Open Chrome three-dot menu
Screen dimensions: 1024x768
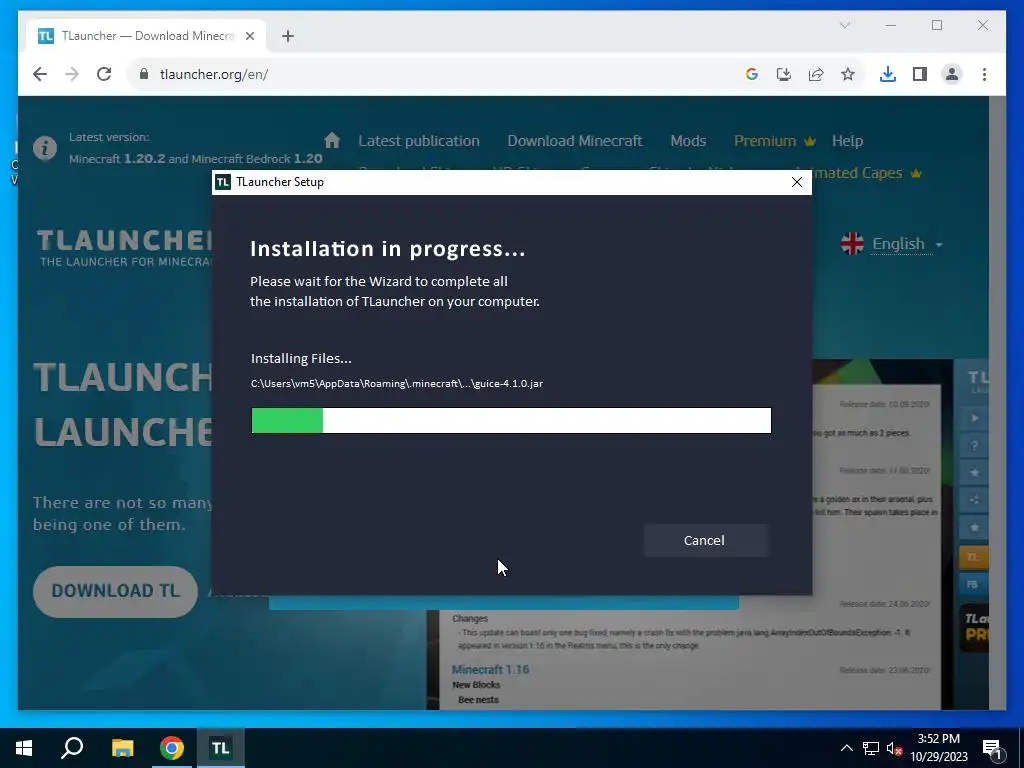coord(984,74)
